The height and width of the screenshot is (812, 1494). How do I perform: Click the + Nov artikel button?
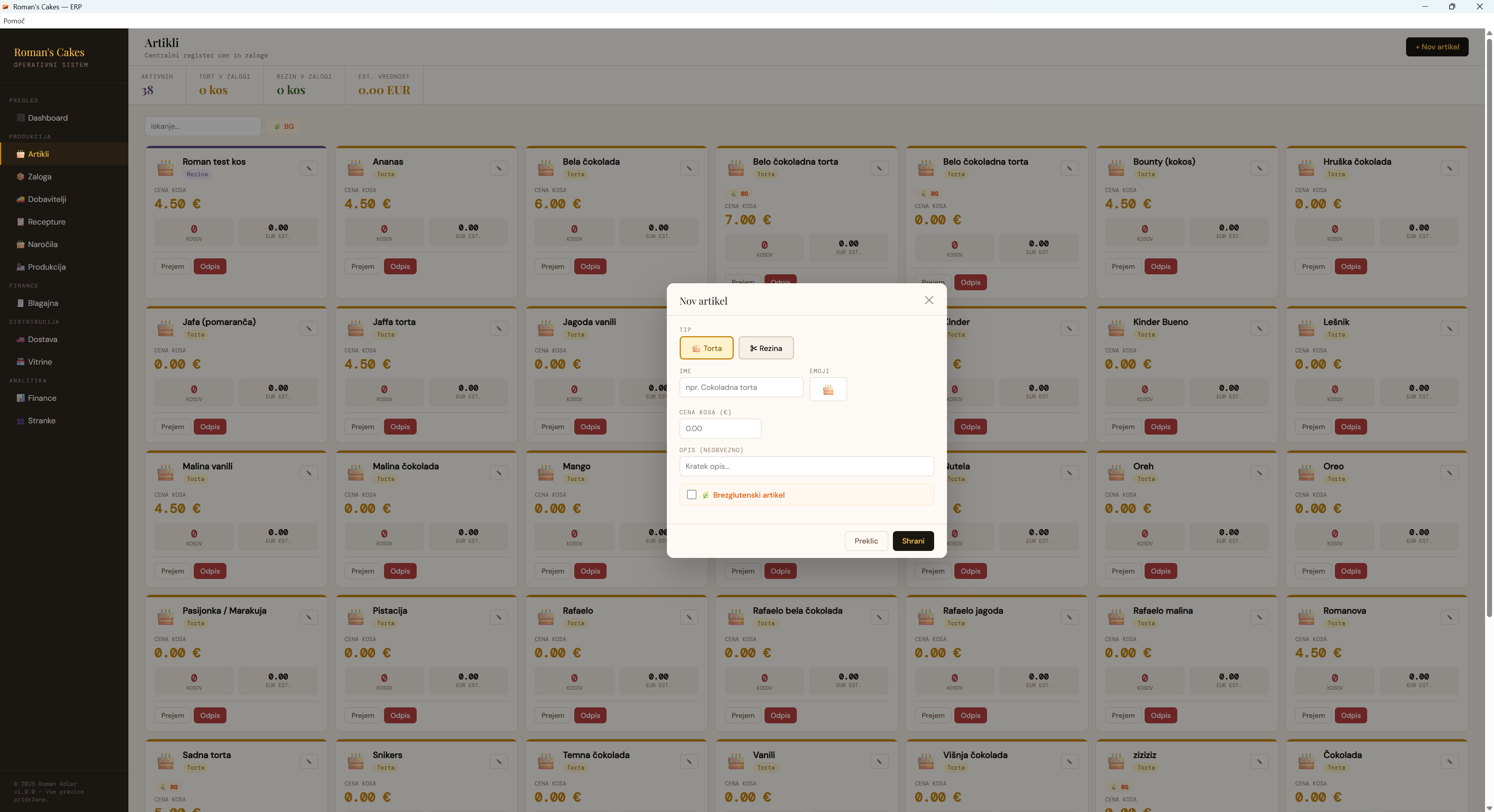pyautogui.click(x=1436, y=47)
